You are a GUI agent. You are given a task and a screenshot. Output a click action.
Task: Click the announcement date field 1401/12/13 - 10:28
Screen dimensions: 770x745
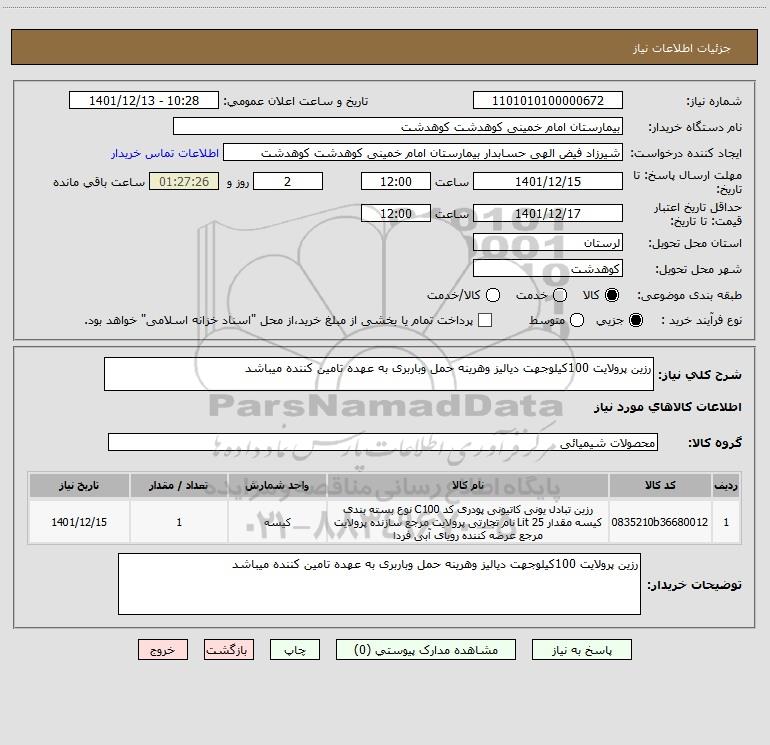144,100
